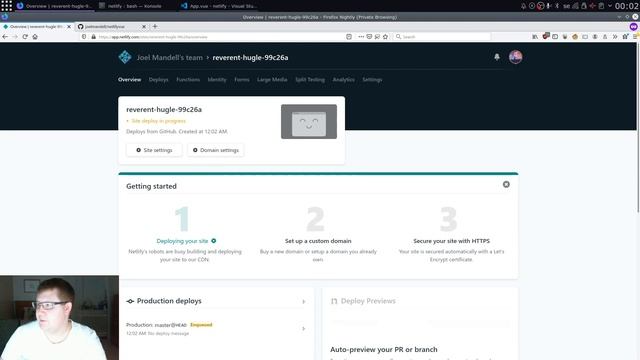Open the notifications bell in Netlify header
The image size is (640, 360).
[x=497, y=57]
